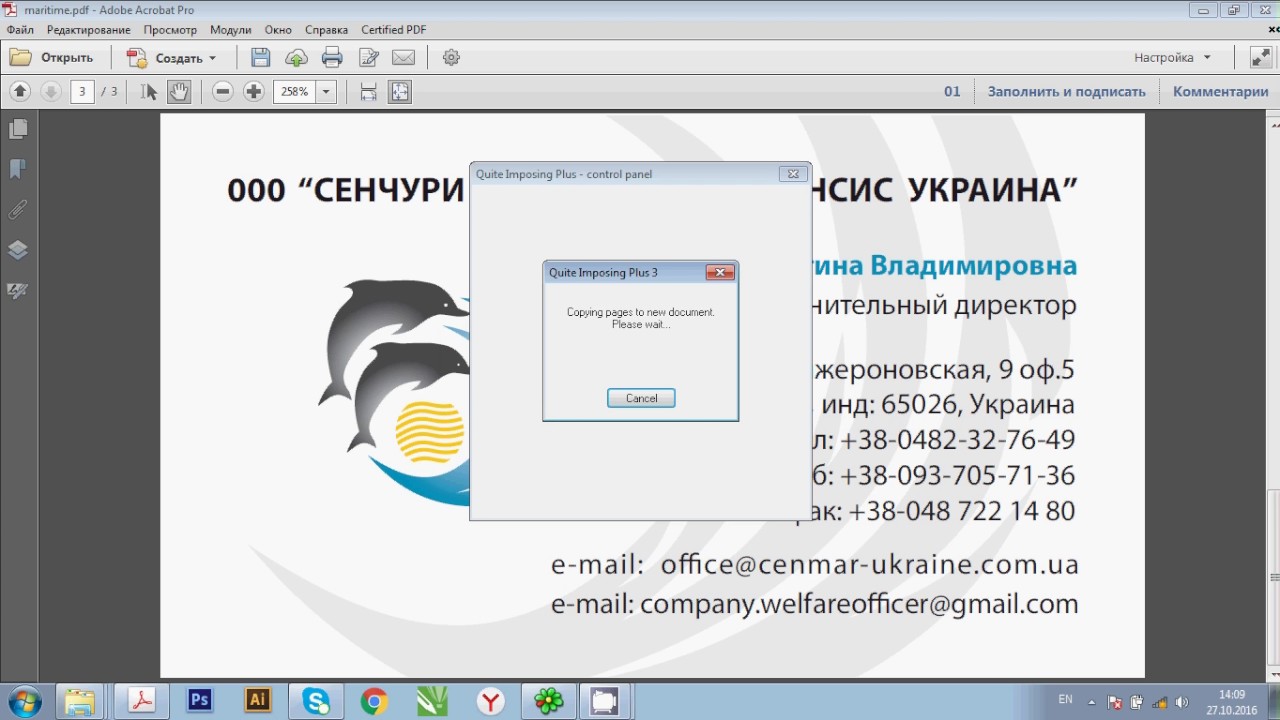Open the zoom percentage dropdown arrow
This screenshot has width=1280, height=720.
pos(326,91)
